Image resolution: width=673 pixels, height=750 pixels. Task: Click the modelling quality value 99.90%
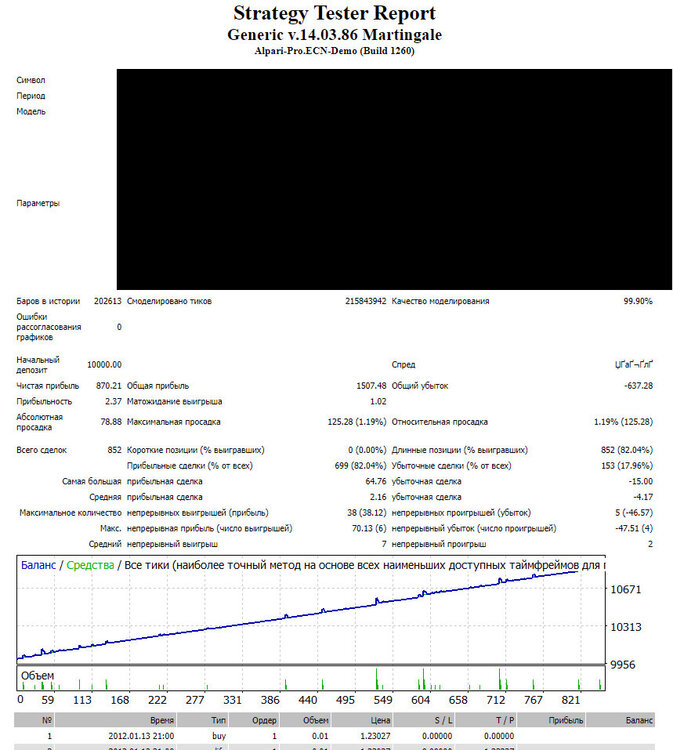coord(638,301)
